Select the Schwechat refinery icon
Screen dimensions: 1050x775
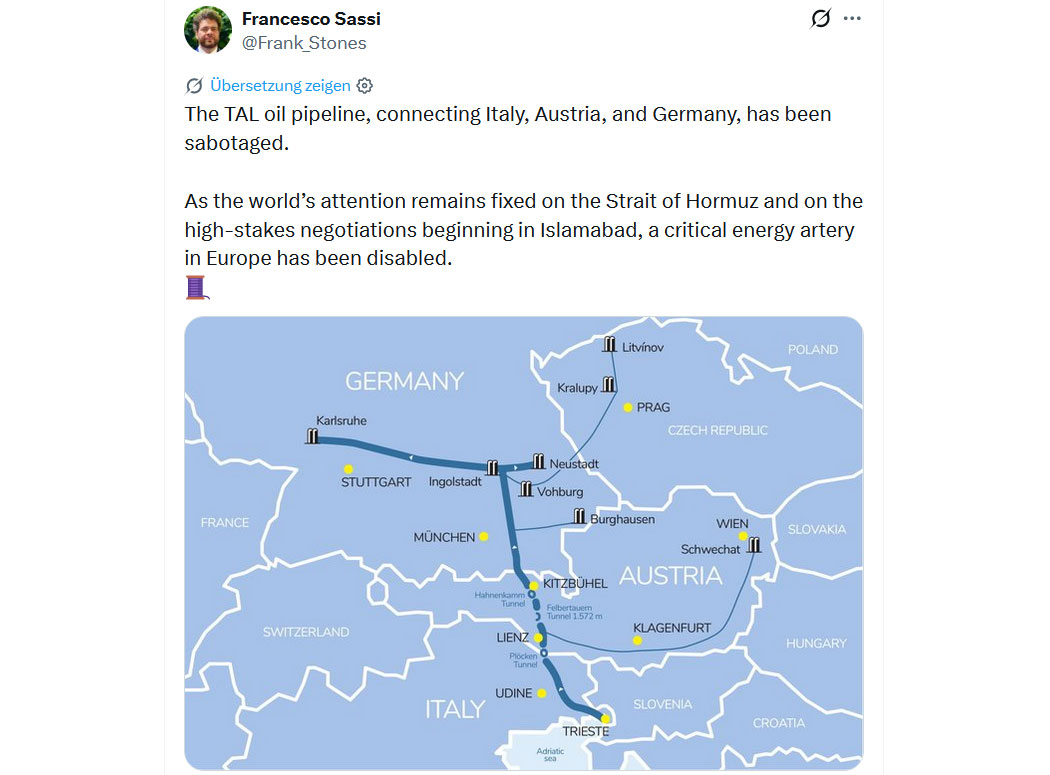click(754, 545)
